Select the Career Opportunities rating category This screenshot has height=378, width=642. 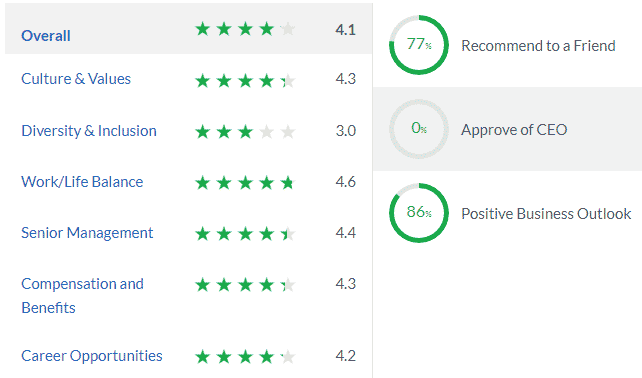pyautogui.click(x=92, y=356)
